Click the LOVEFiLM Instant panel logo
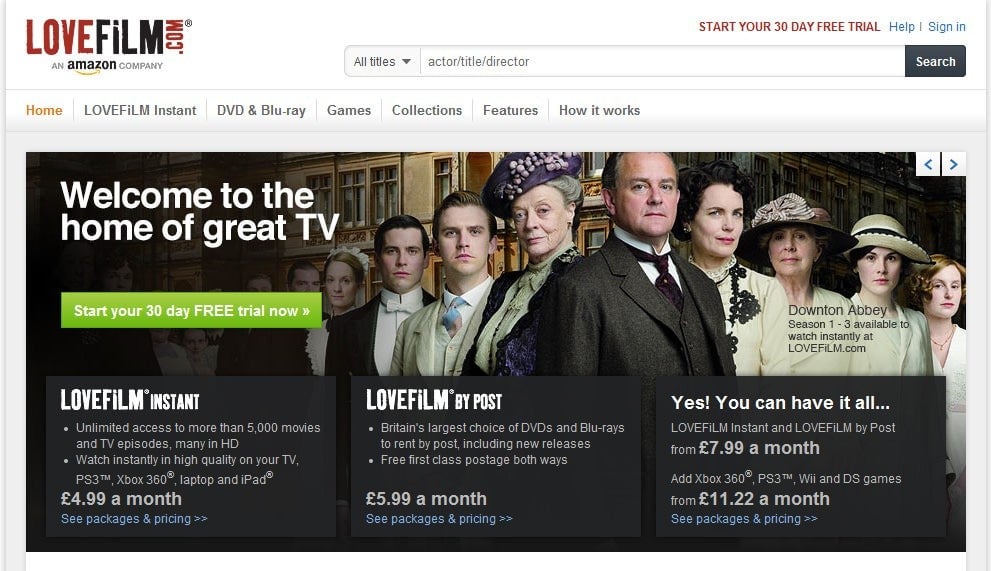This screenshot has height=571, width=991. pos(130,401)
